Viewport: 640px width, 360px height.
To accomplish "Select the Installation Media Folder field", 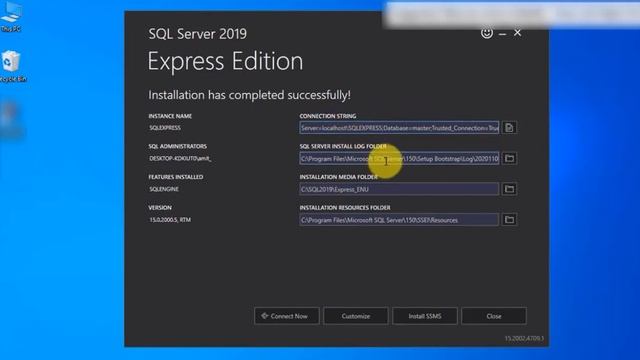I will click(399, 189).
